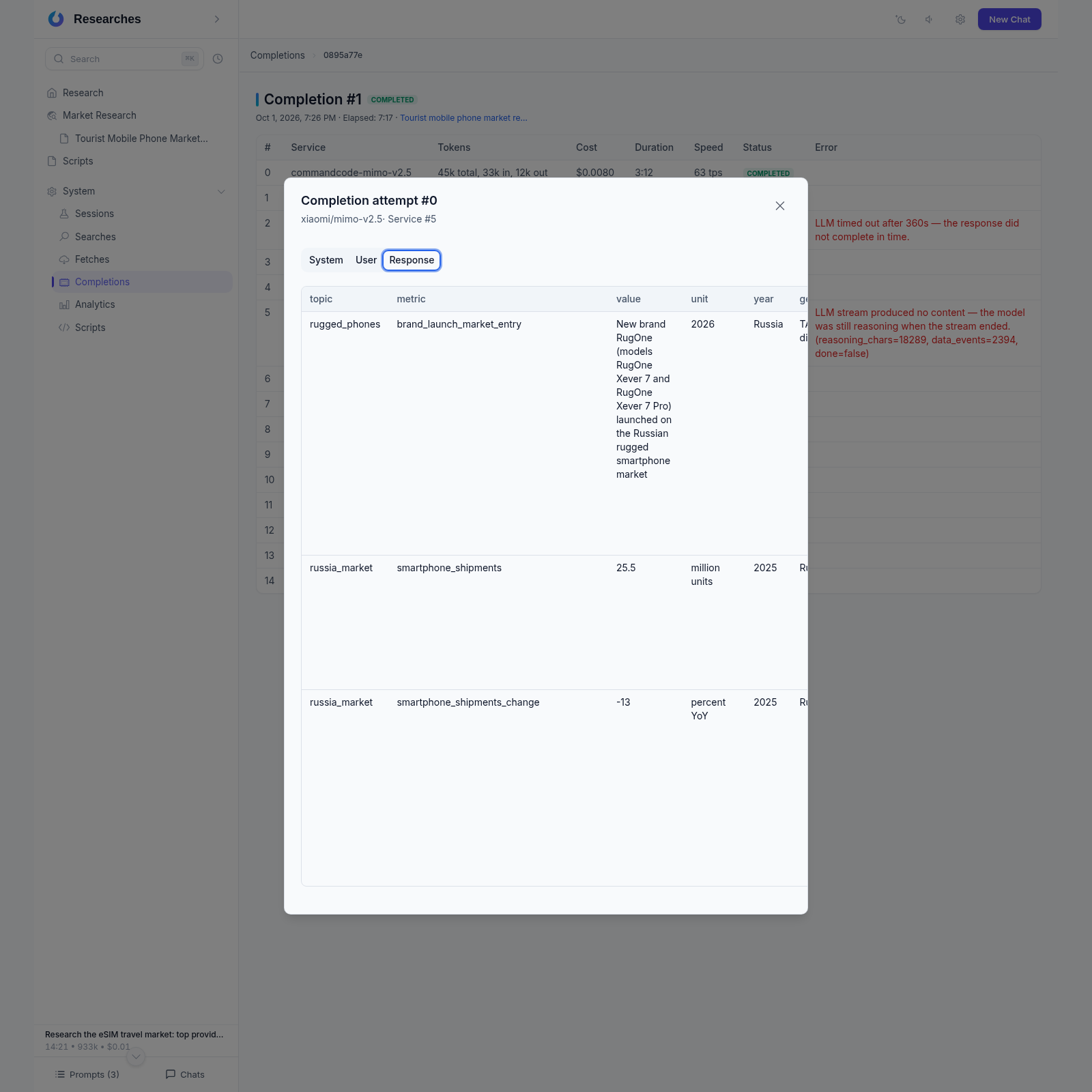Open Sessions page
The image size is (1092, 1092).
click(94, 214)
